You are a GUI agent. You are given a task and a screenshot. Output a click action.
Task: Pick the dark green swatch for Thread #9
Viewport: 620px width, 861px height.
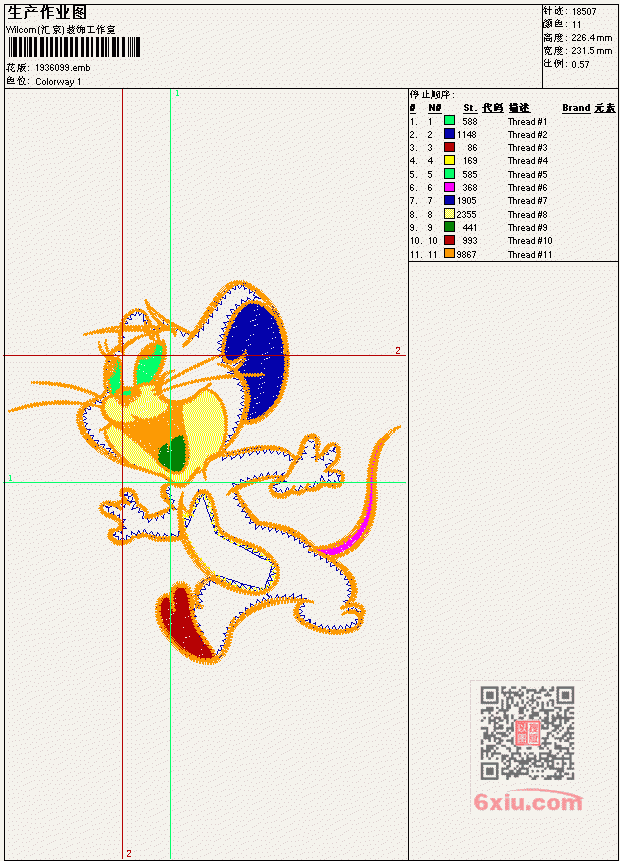(449, 227)
